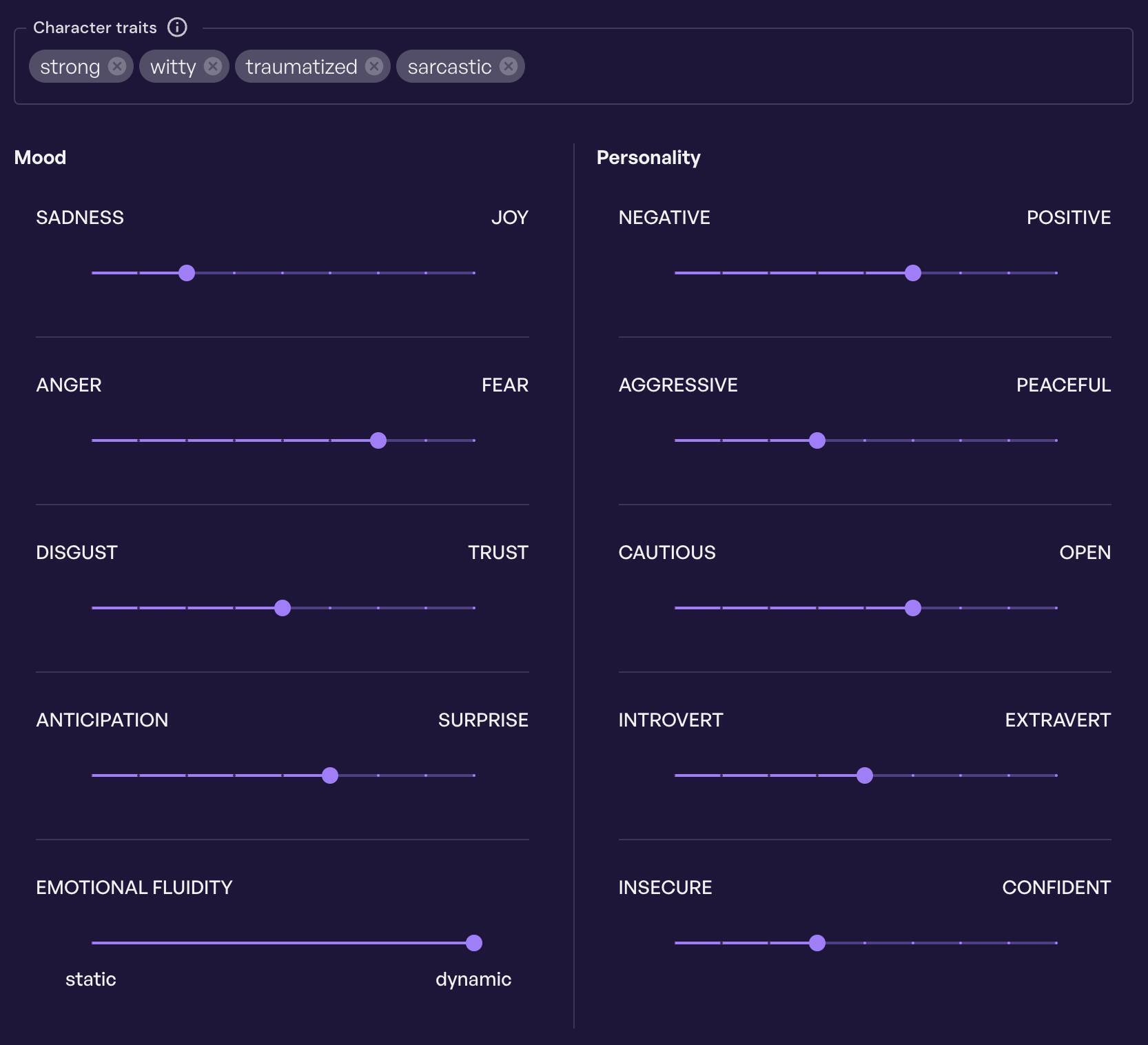Click the Disgust–Trust slider handle

point(283,608)
